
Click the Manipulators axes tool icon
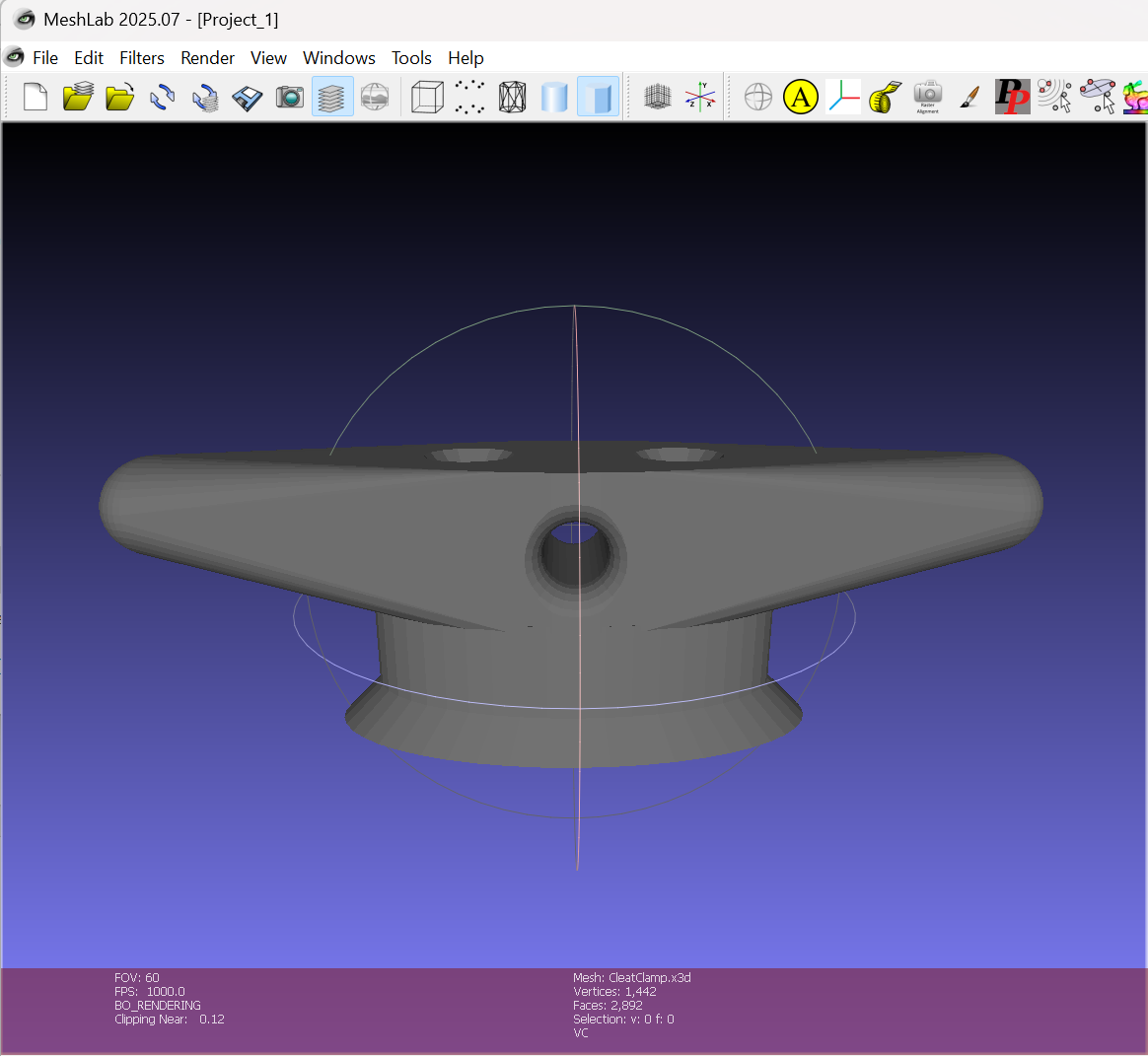843,97
